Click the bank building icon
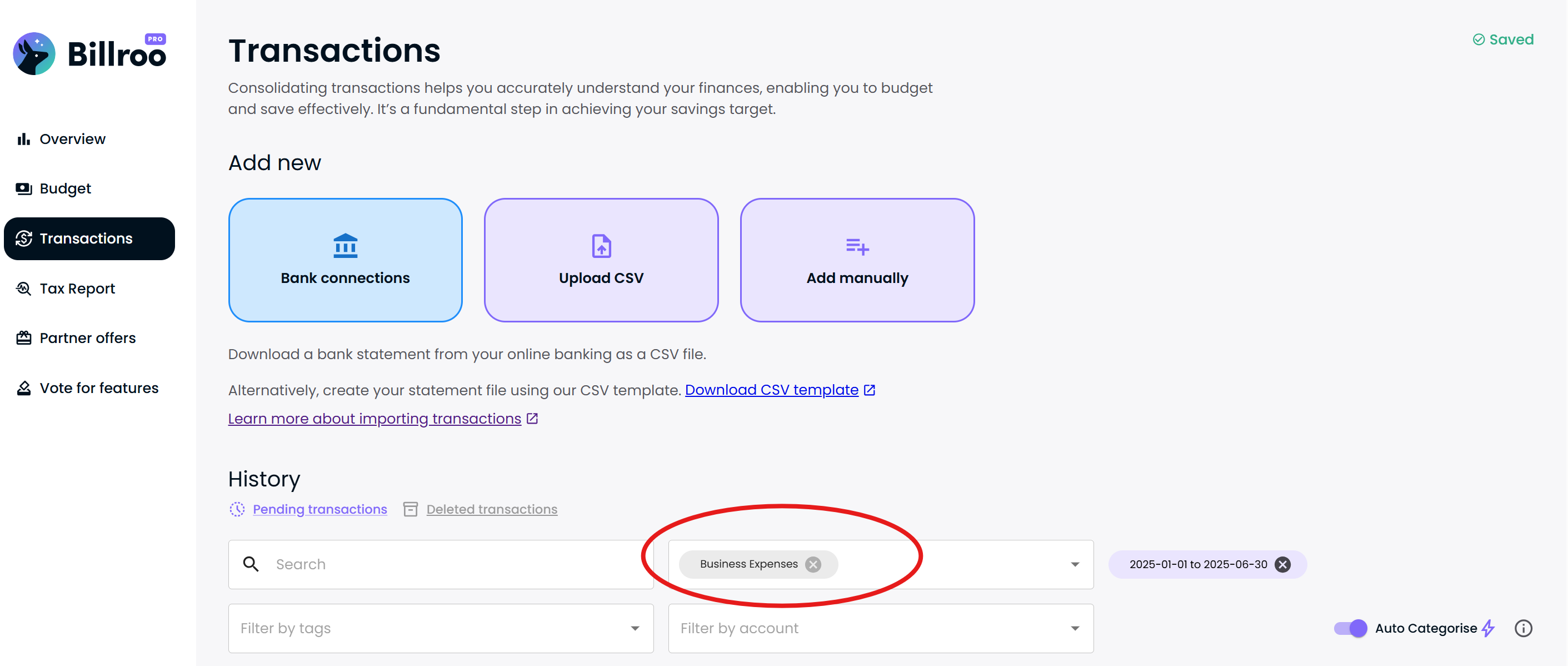The image size is (1568, 666). 345,246
